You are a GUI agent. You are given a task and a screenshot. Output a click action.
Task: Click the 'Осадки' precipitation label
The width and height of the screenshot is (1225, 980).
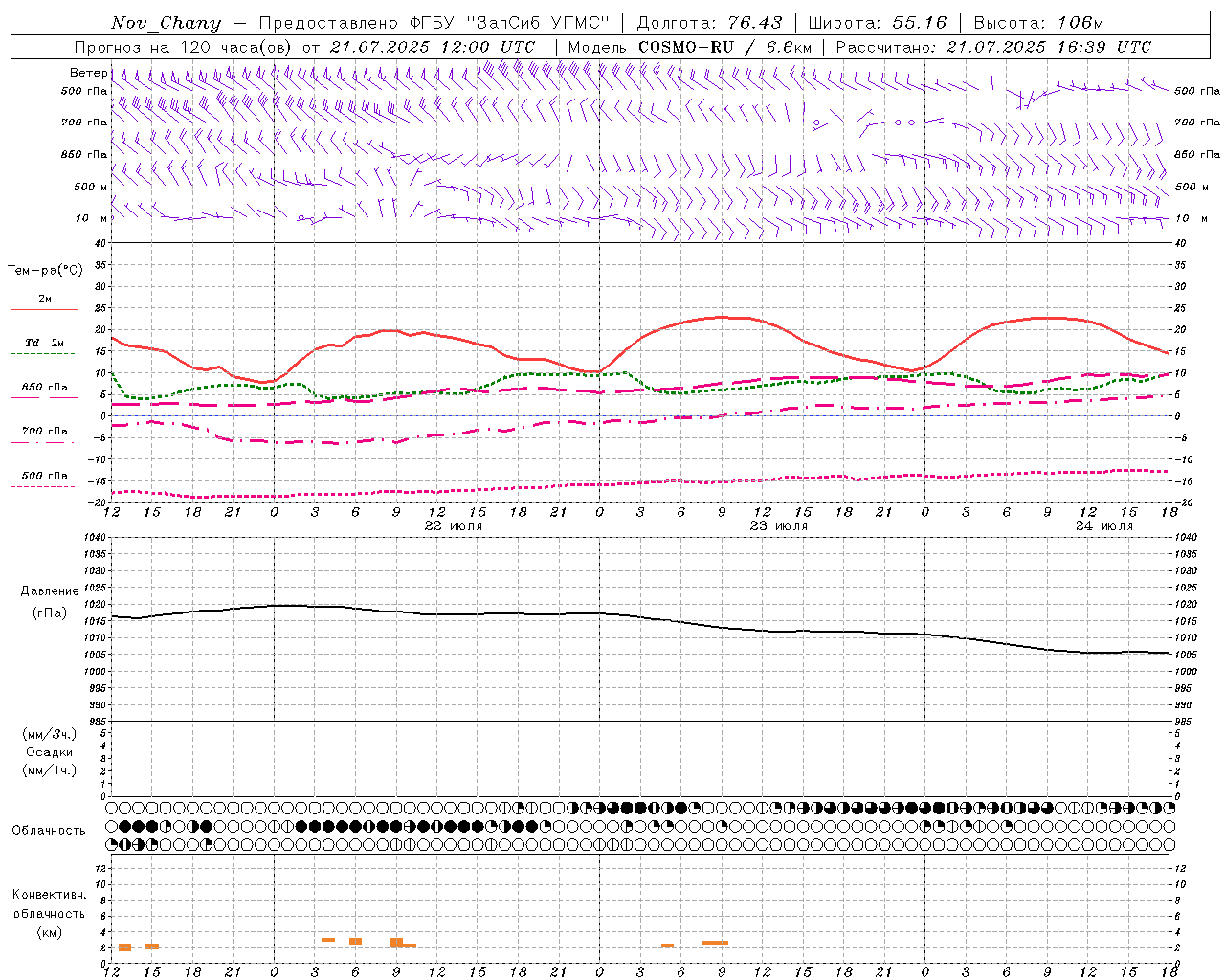click(x=50, y=752)
